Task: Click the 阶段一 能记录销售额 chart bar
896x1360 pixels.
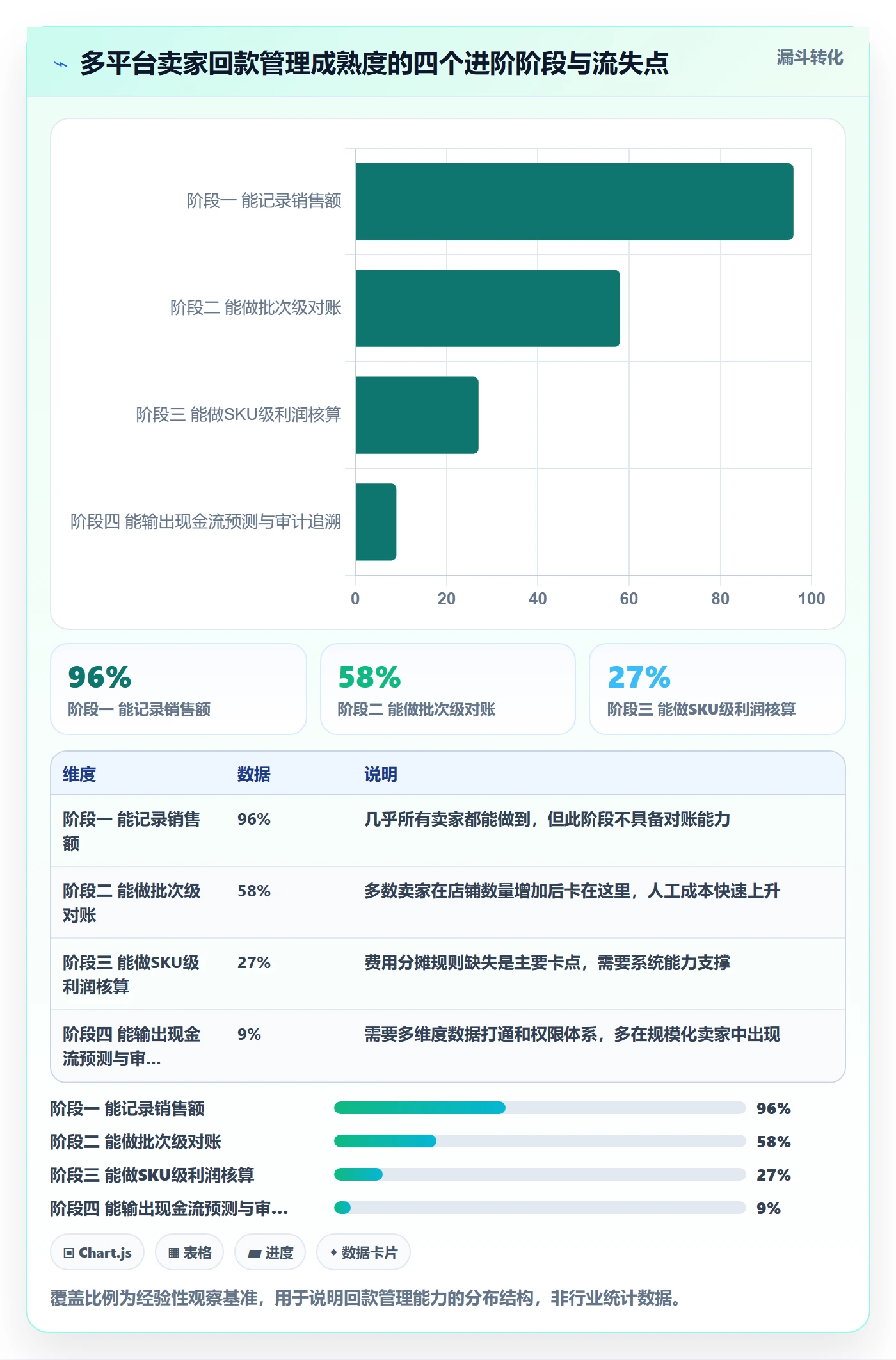Action: [x=574, y=202]
